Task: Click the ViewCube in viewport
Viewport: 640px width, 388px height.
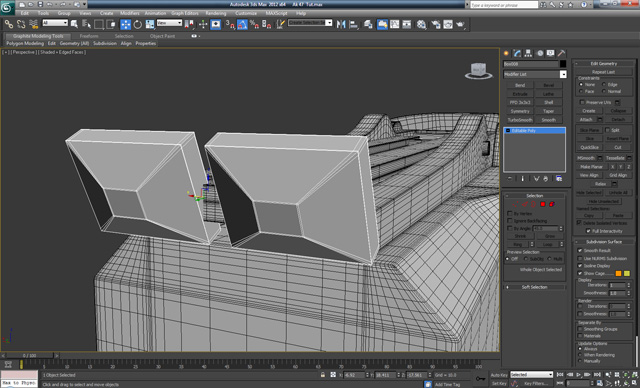Action: click(478, 71)
